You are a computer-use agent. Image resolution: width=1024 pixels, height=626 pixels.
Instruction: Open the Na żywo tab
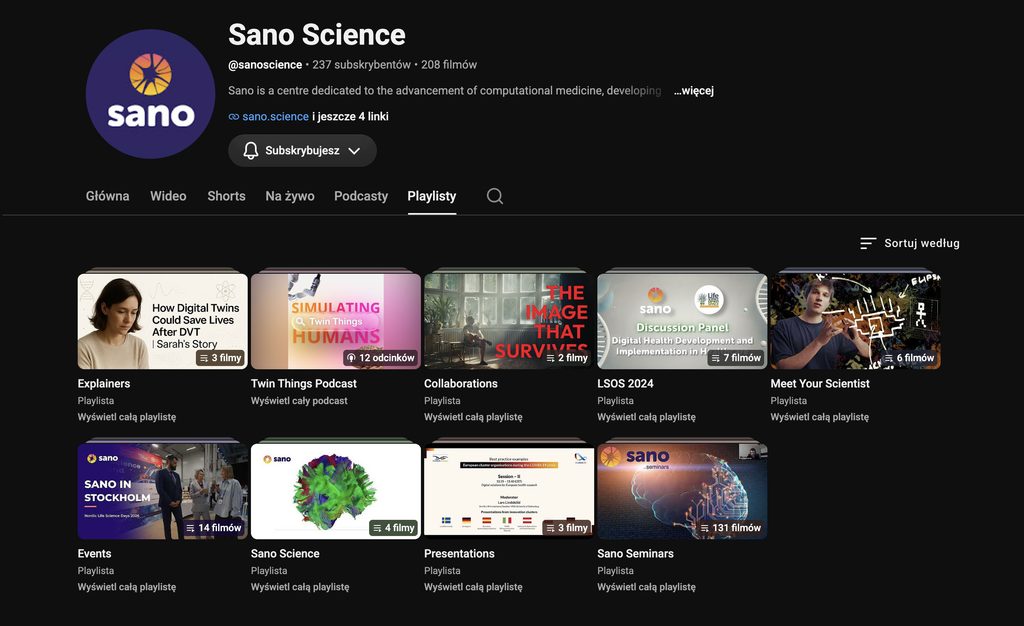[x=290, y=196]
